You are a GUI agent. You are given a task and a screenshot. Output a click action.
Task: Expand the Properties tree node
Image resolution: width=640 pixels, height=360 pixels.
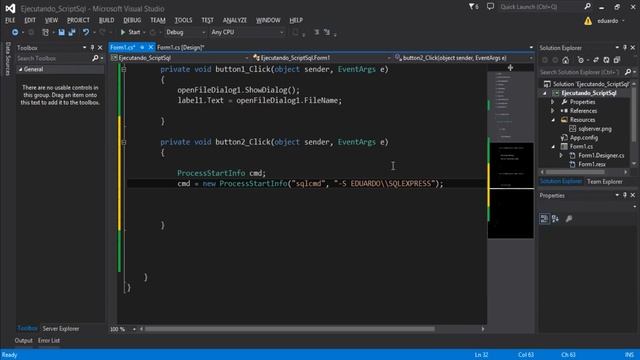point(553,102)
